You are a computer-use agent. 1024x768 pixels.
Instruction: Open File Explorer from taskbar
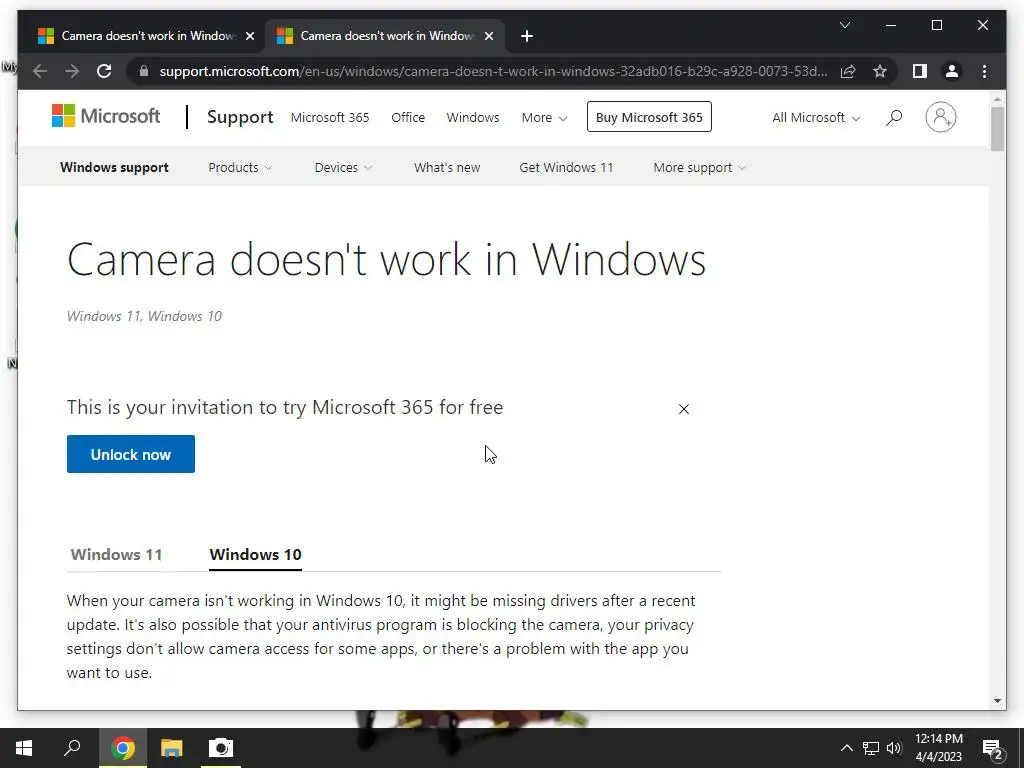click(x=172, y=748)
